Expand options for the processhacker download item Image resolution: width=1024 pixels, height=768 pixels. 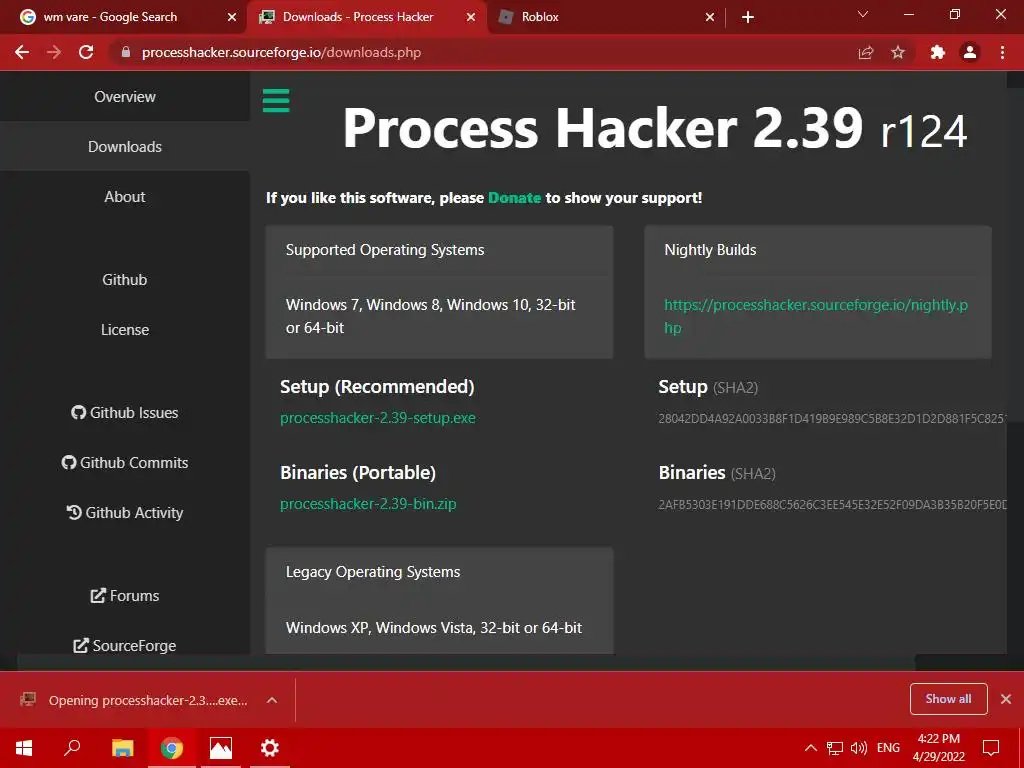click(x=272, y=700)
